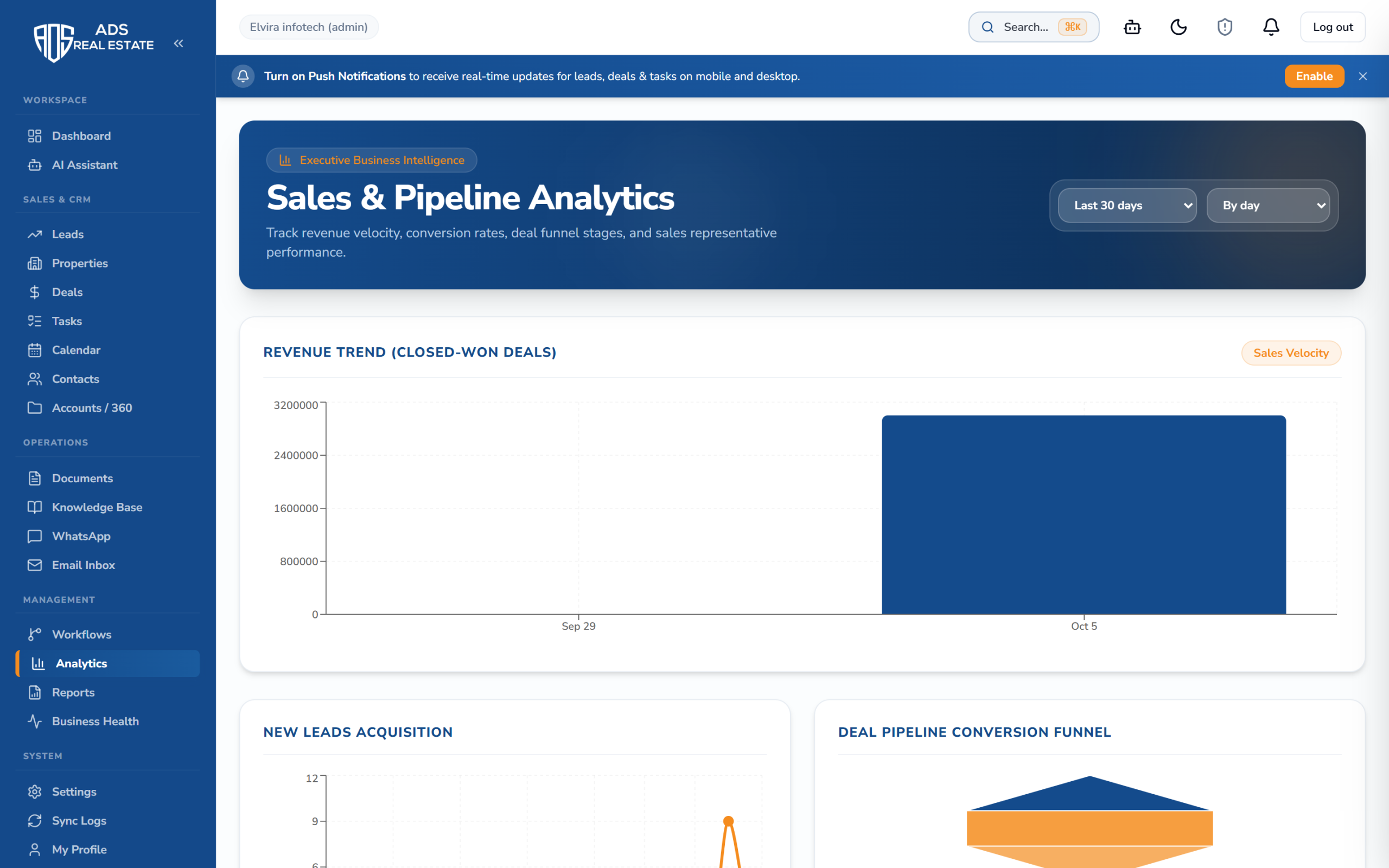Click the Elvira infotech (admin) chip
This screenshot has width=1389, height=868.
[x=309, y=27]
